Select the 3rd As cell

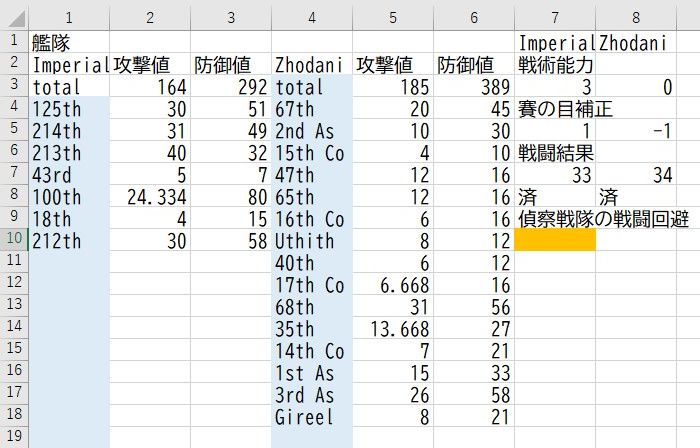coord(312,394)
